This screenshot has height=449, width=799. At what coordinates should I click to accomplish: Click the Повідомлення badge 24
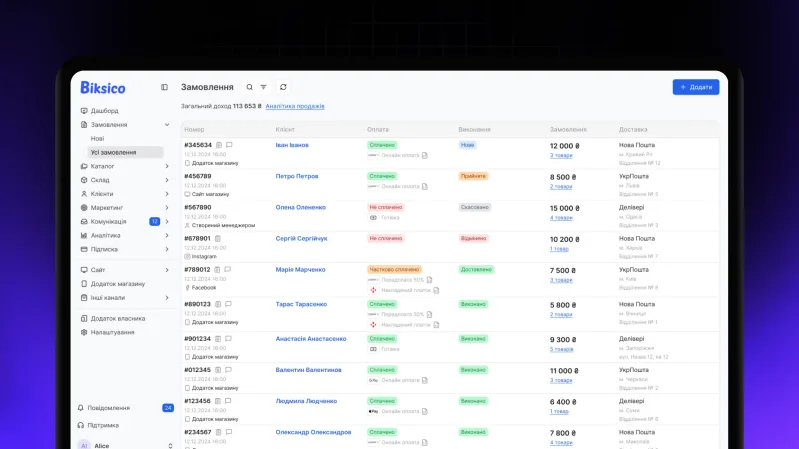pos(168,408)
